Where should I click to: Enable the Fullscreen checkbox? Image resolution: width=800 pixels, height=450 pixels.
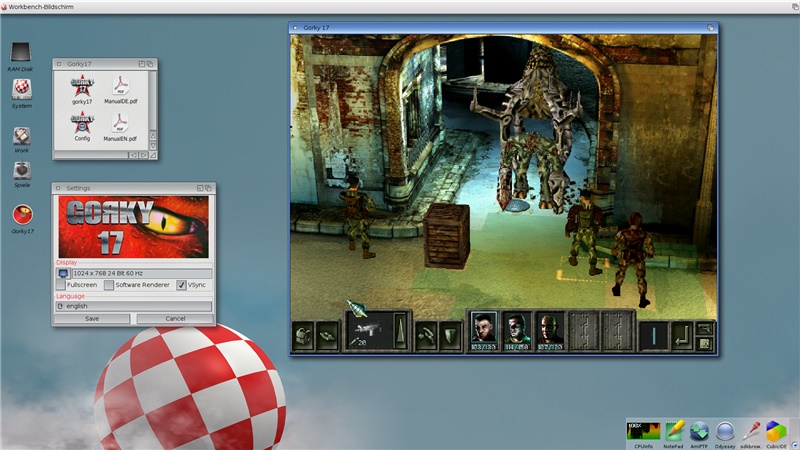[x=61, y=285]
